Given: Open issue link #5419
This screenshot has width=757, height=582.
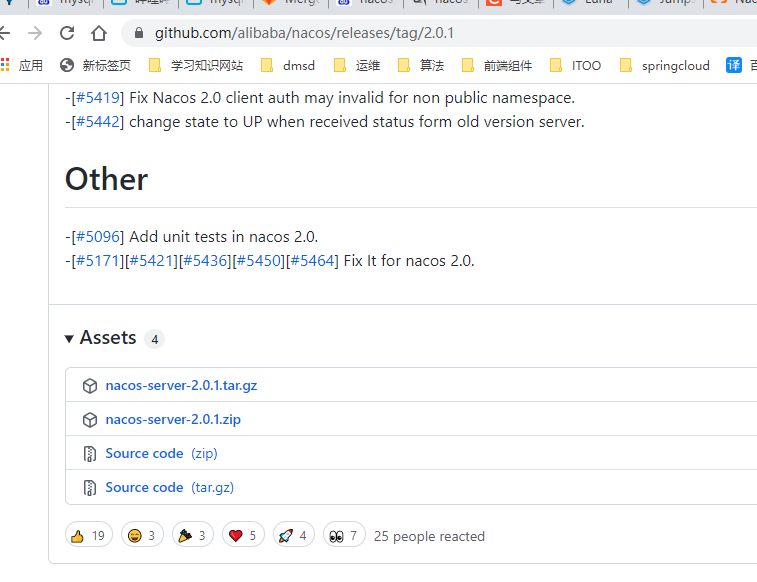Looking at the screenshot, I should click(x=98, y=98).
